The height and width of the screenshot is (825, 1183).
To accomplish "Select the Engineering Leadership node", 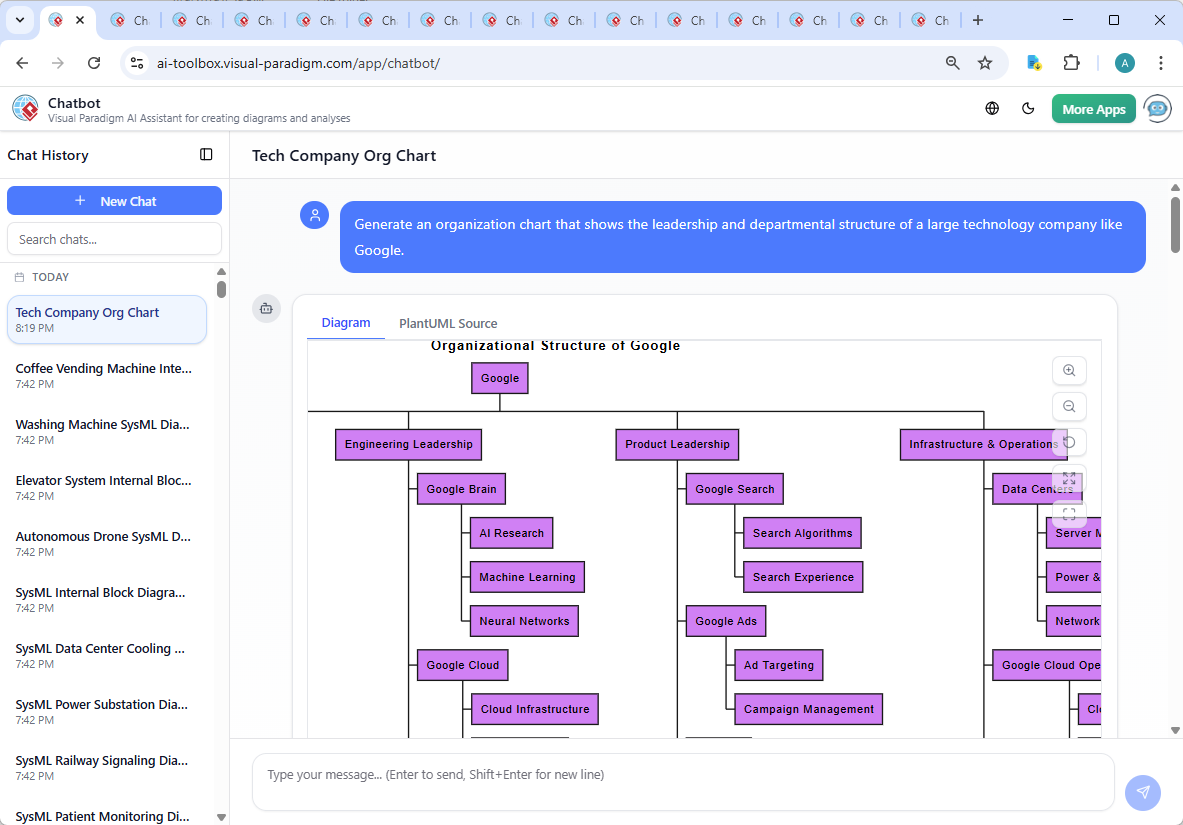I will [x=408, y=445].
